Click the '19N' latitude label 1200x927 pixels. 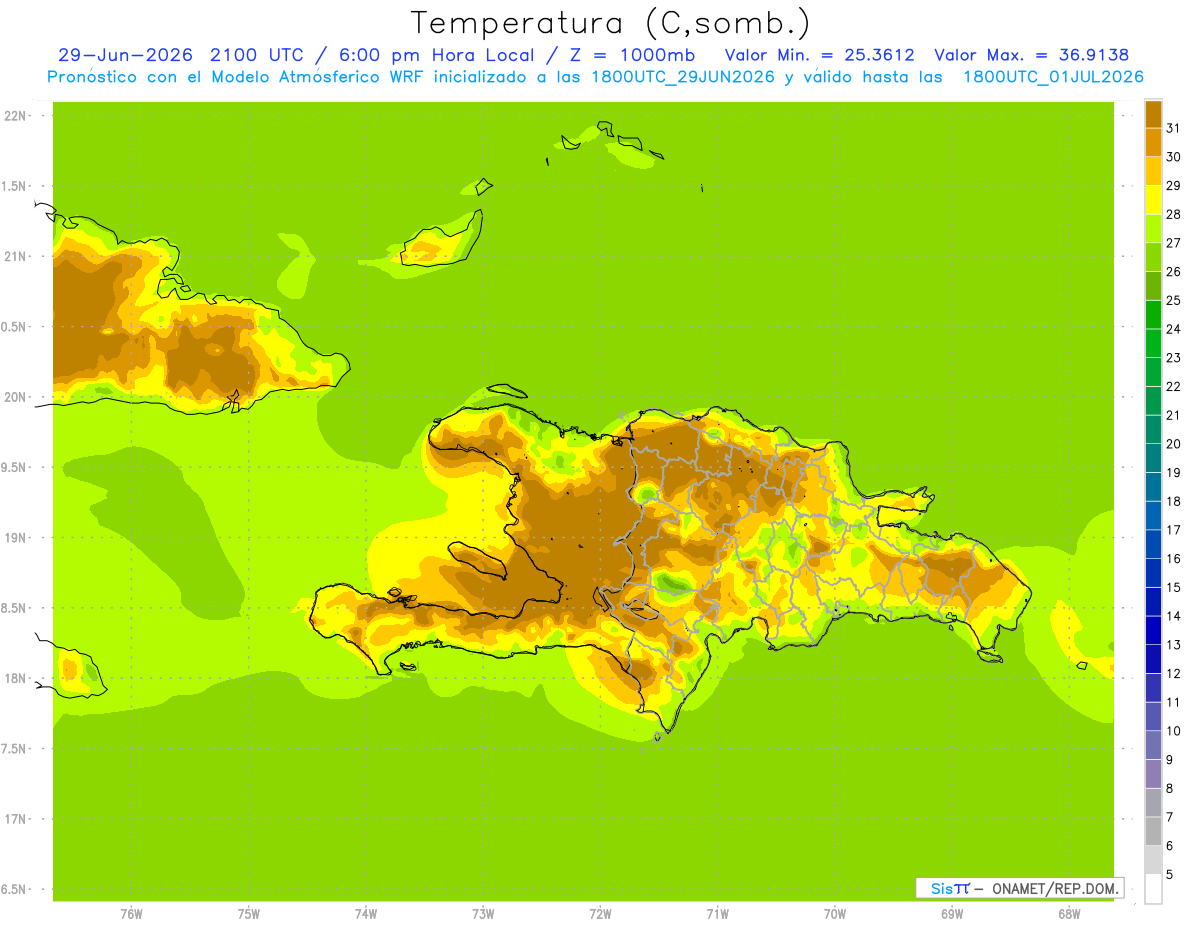tap(15, 538)
